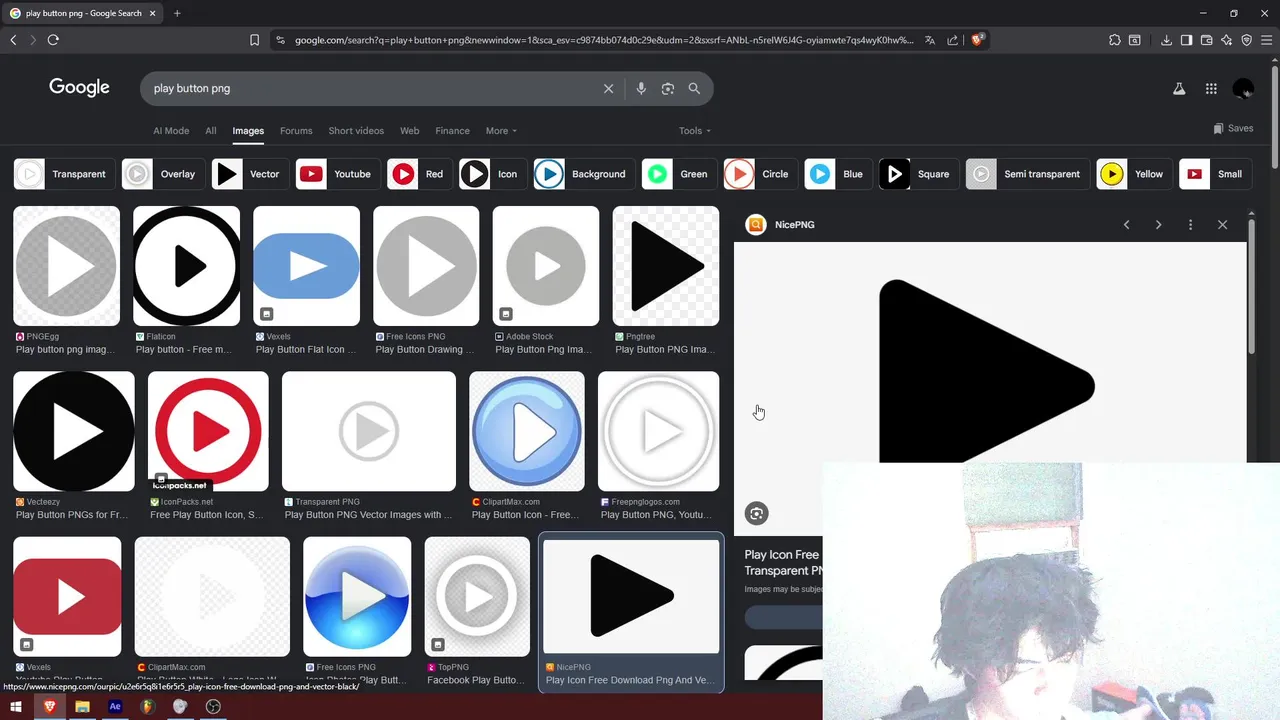The width and height of the screenshot is (1280, 720).
Task: Filter images by the Transparent chip
Action: 65,174
